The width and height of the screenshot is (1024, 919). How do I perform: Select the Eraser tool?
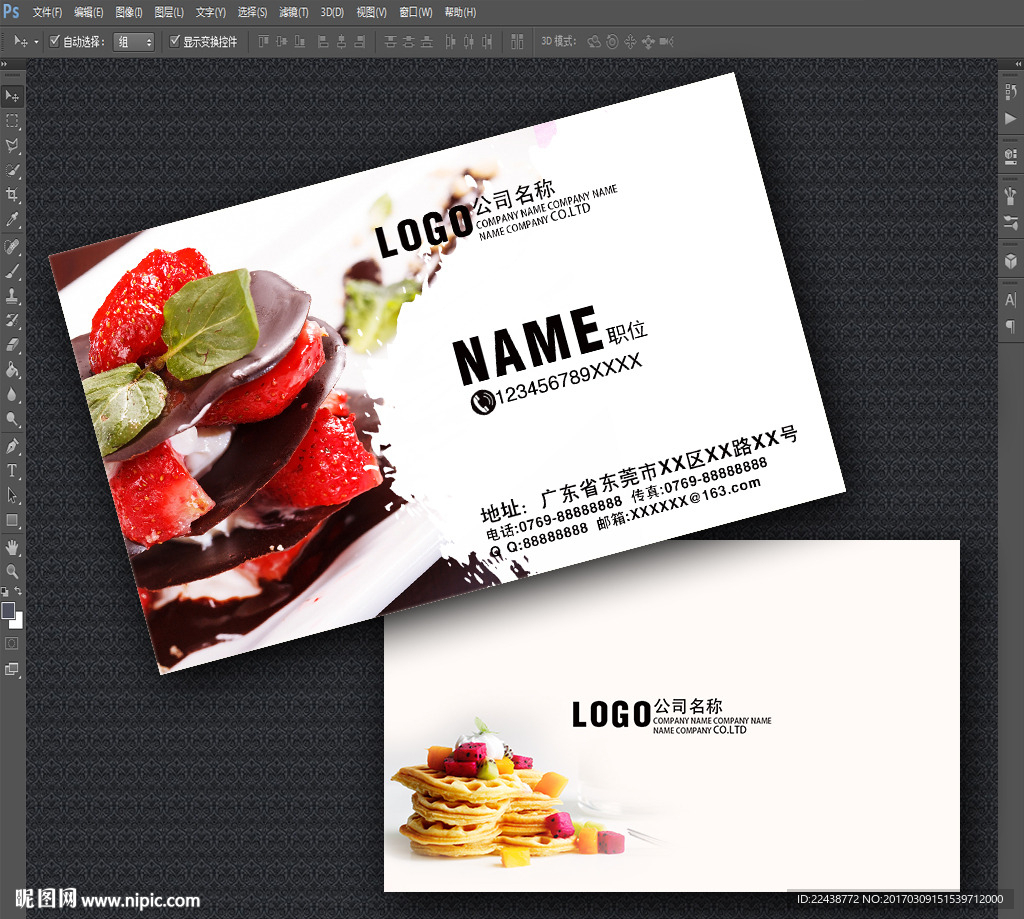click(13, 345)
